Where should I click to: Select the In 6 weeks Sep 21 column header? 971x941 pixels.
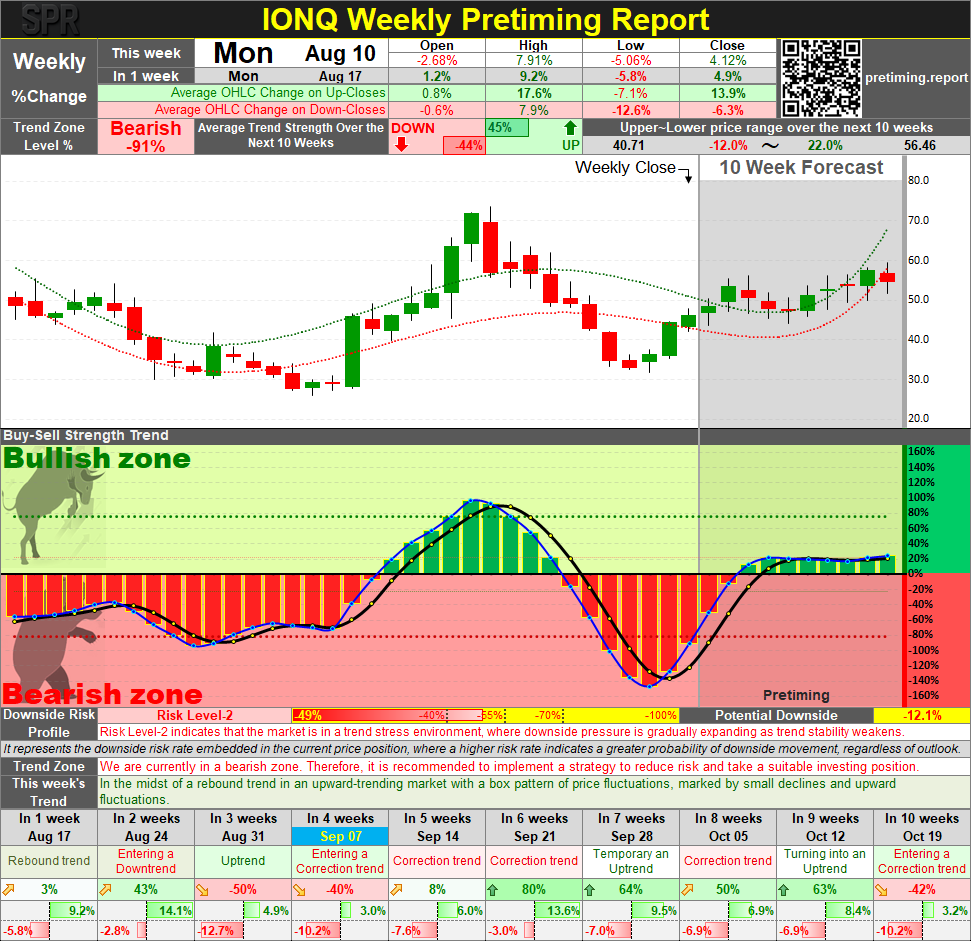(534, 827)
